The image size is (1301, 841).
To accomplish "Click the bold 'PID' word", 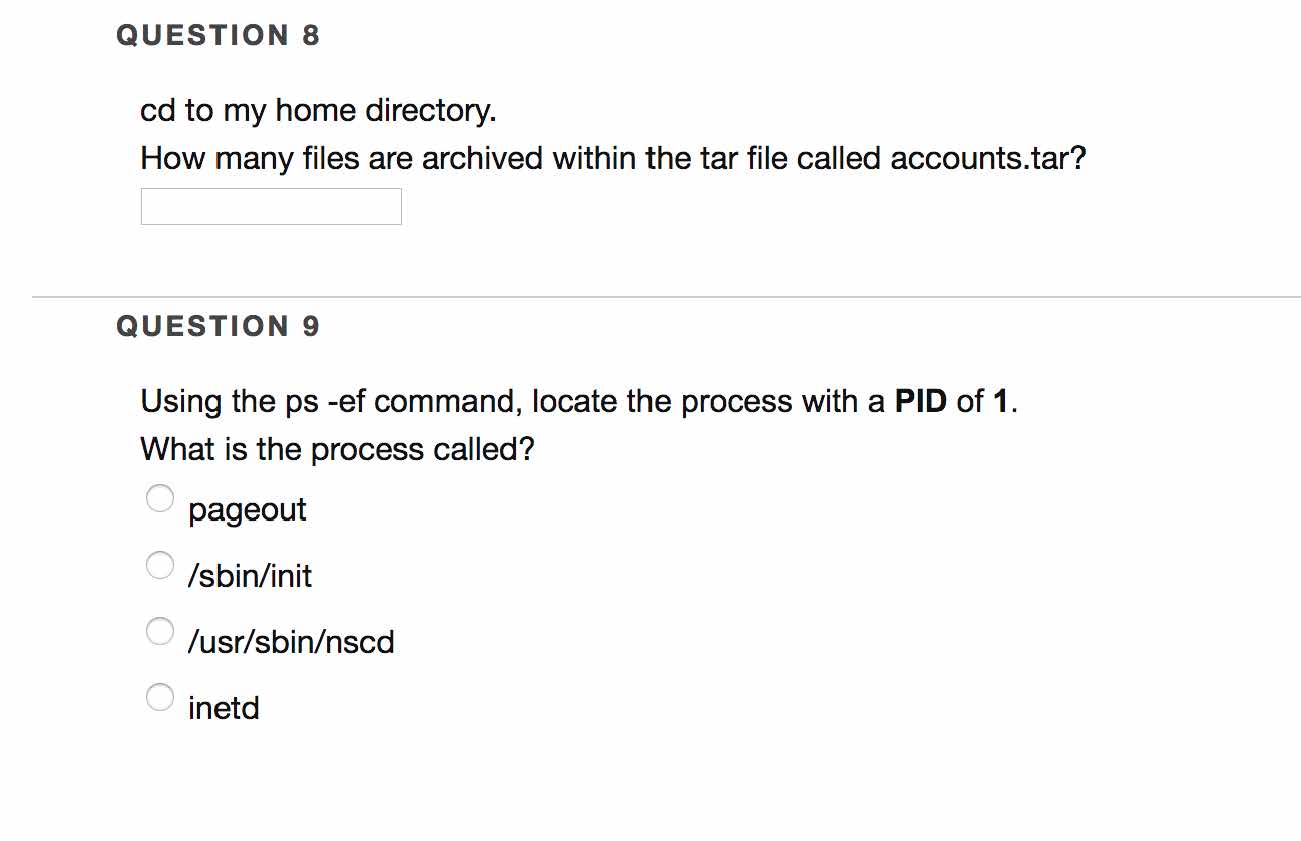I will tap(920, 402).
